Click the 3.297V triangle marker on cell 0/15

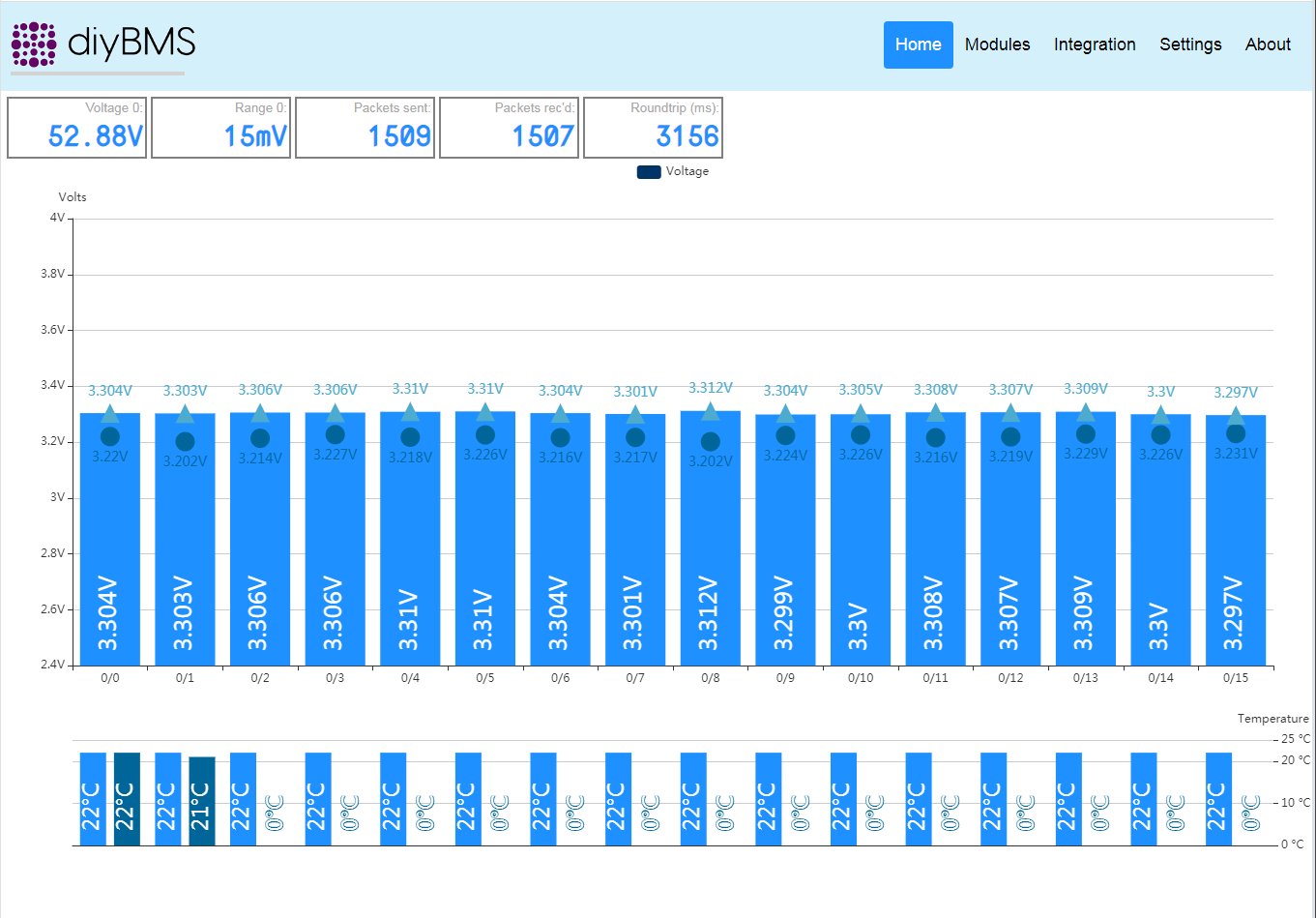click(x=1236, y=416)
